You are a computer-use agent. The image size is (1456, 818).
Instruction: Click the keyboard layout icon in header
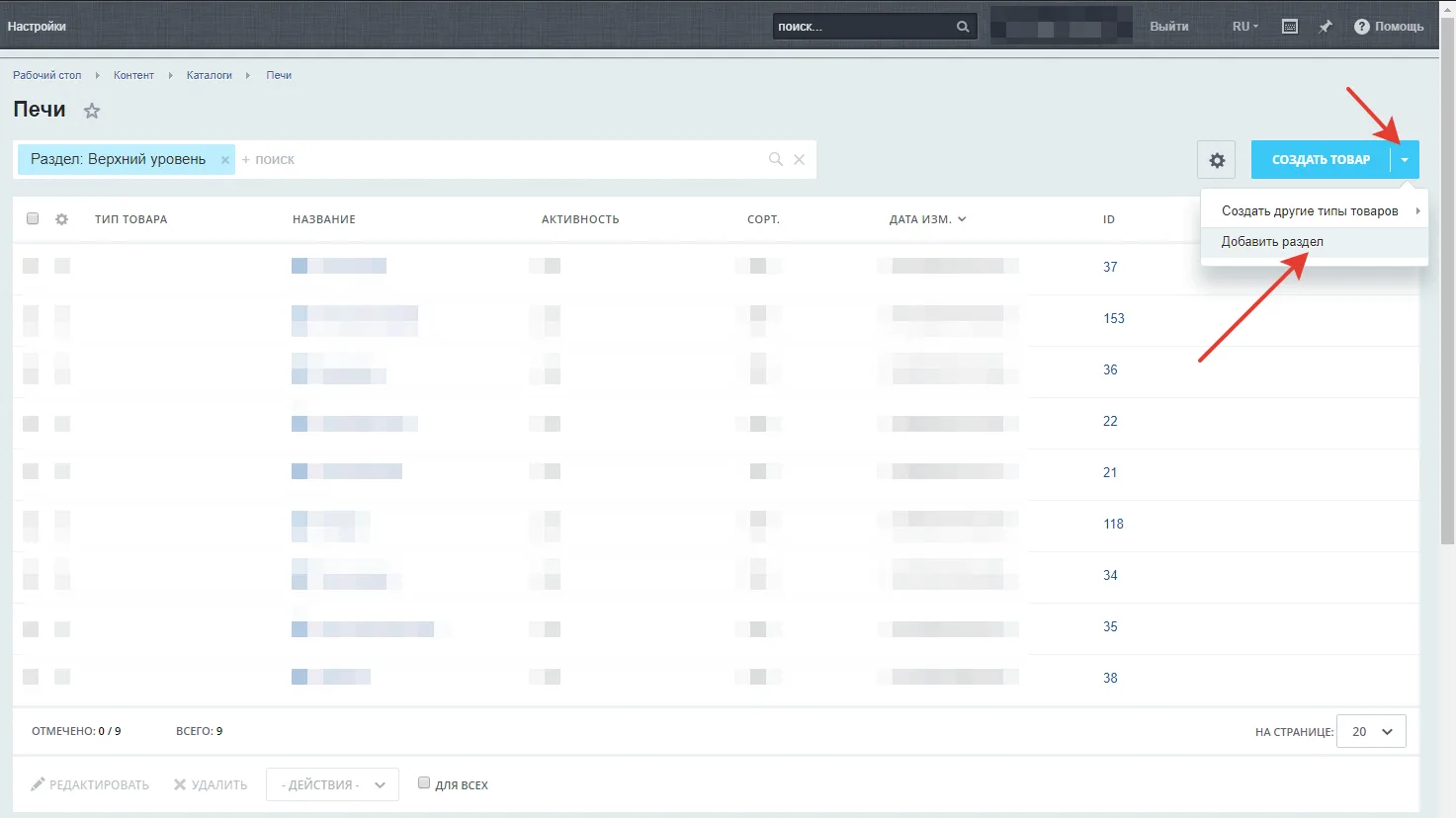1290,27
